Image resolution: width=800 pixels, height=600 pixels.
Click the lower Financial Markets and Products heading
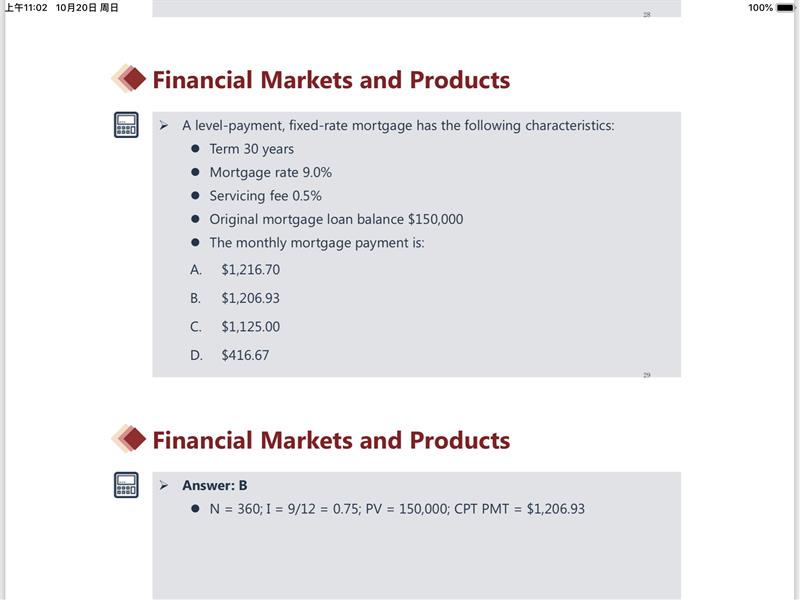pos(331,440)
